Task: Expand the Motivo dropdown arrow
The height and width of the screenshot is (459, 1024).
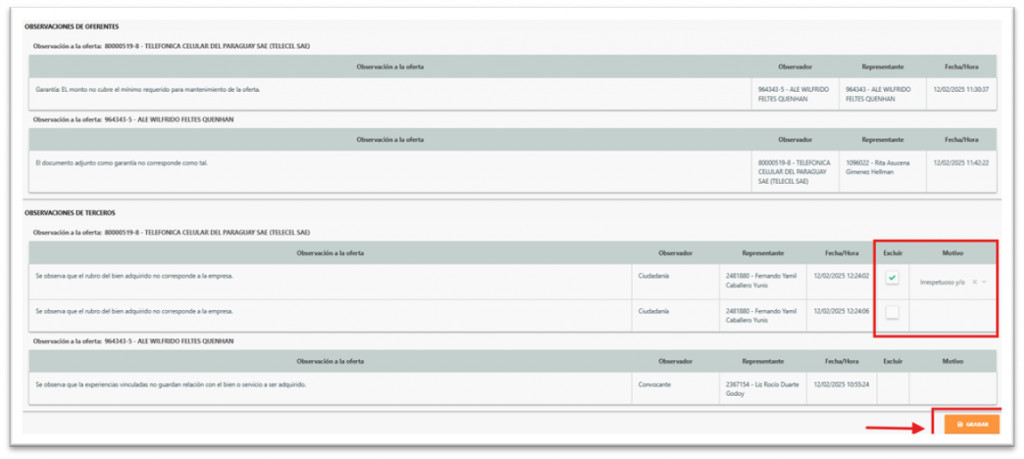Action: click(x=985, y=283)
